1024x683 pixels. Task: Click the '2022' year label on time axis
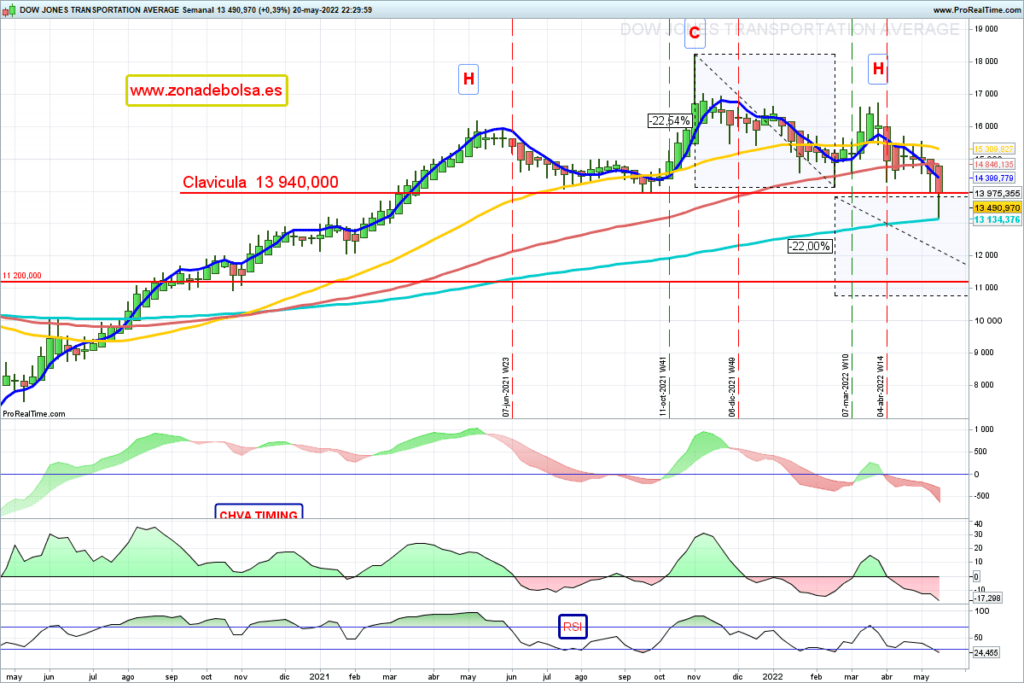point(772,676)
